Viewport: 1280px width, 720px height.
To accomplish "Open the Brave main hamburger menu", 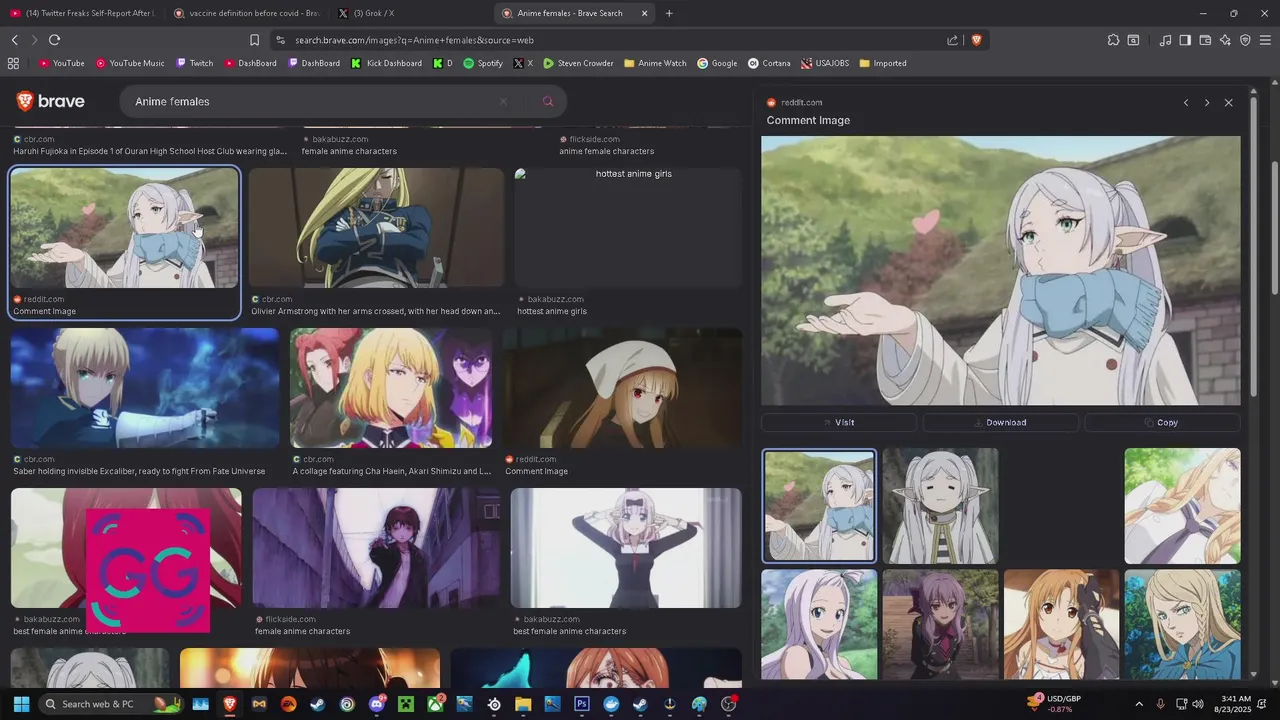I will click(1266, 40).
